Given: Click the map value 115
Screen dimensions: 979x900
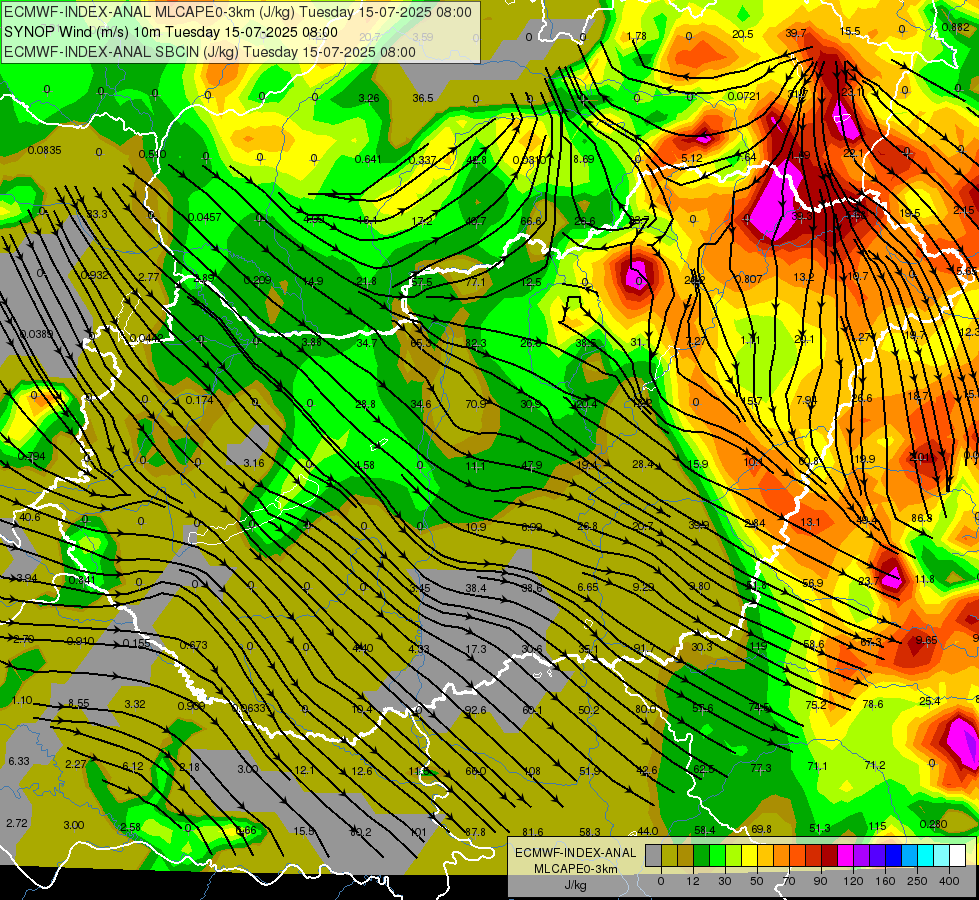Looking at the screenshot, I should pyautogui.click(x=877, y=826).
